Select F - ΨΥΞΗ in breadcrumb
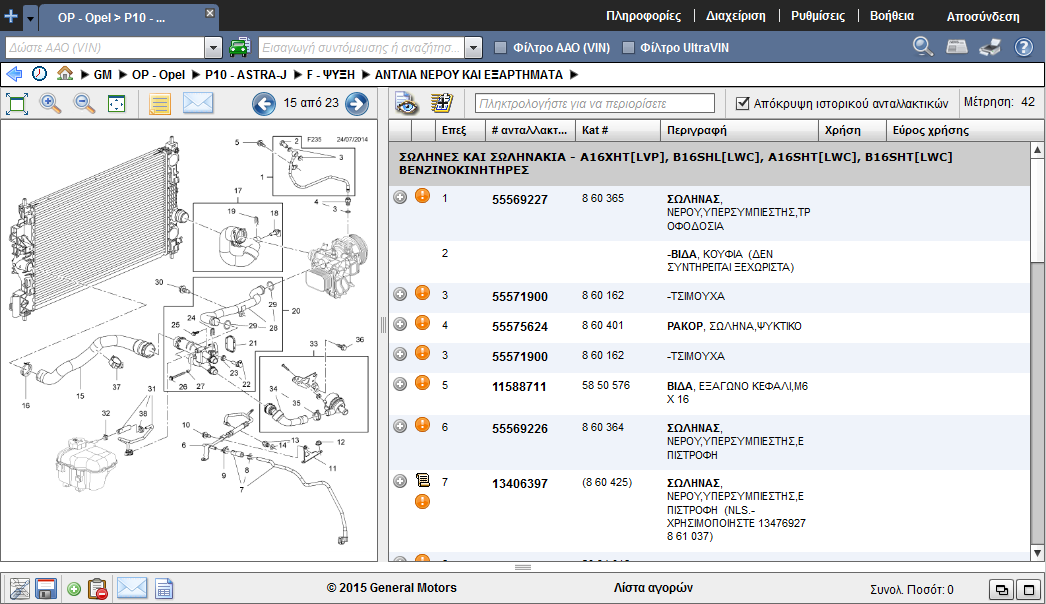 pyautogui.click(x=330, y=75)
